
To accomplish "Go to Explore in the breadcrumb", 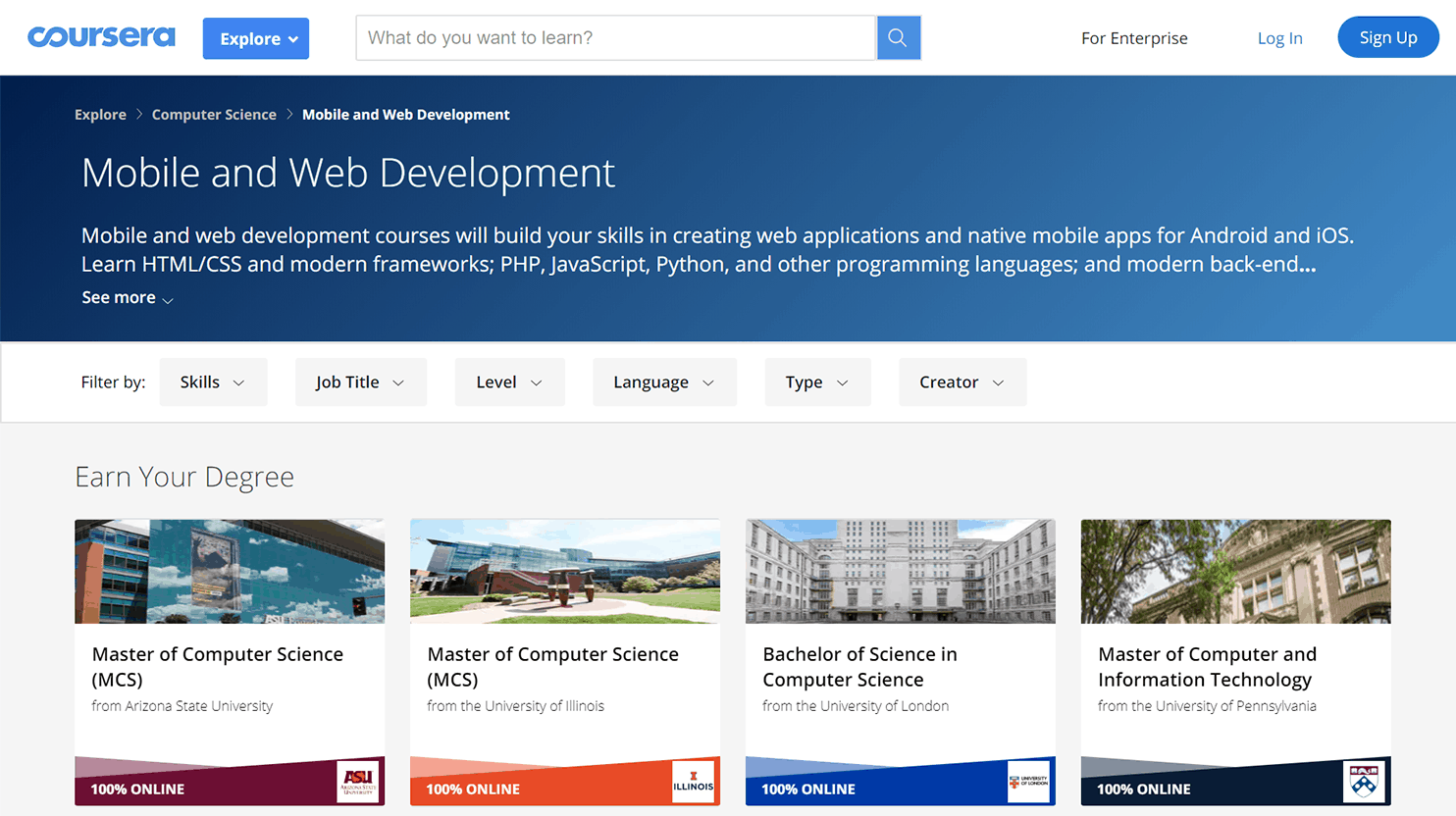I will pos(100,115).
